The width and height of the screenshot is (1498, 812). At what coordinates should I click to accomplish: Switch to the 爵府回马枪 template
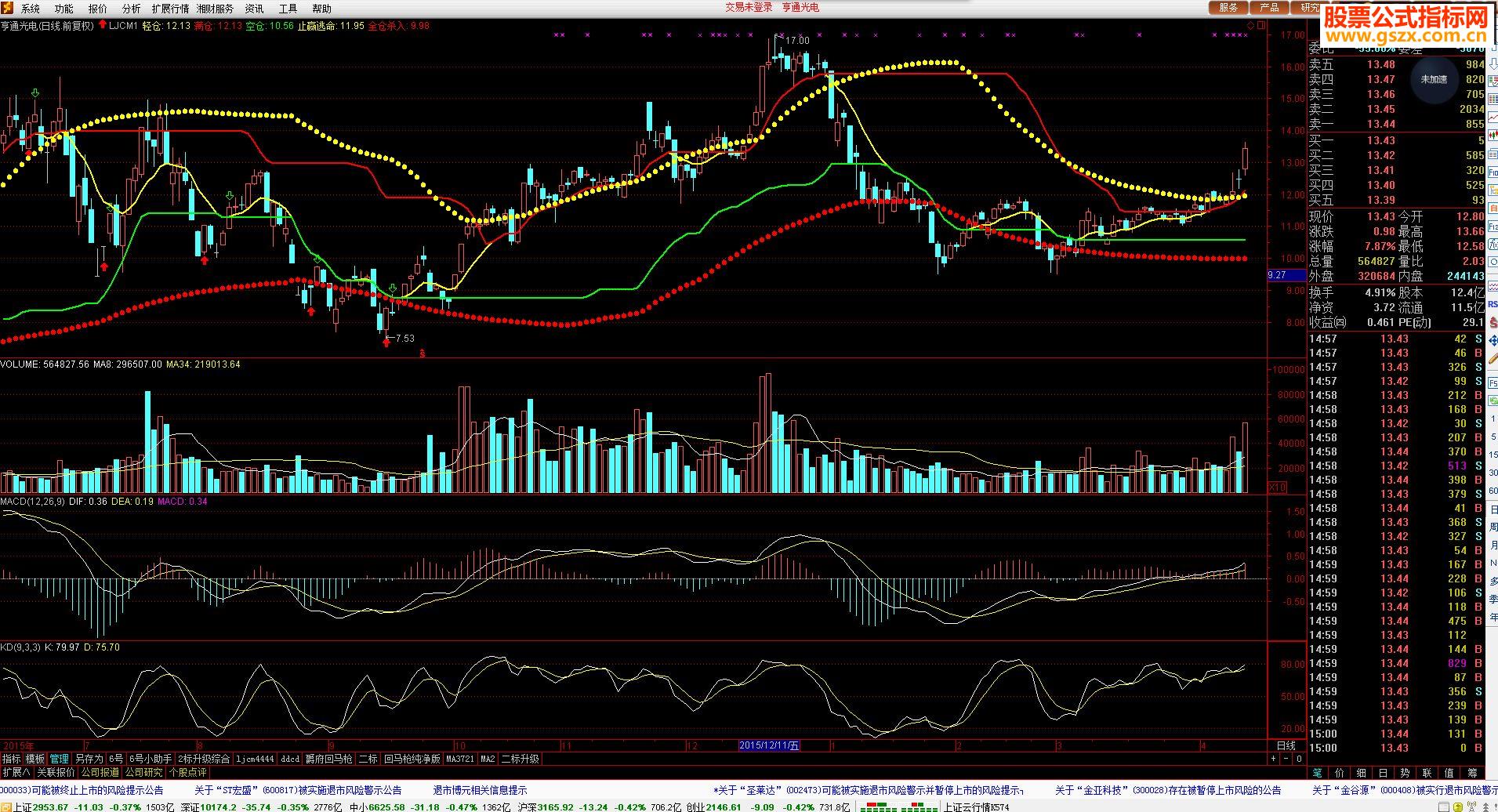tap(329, 759)
